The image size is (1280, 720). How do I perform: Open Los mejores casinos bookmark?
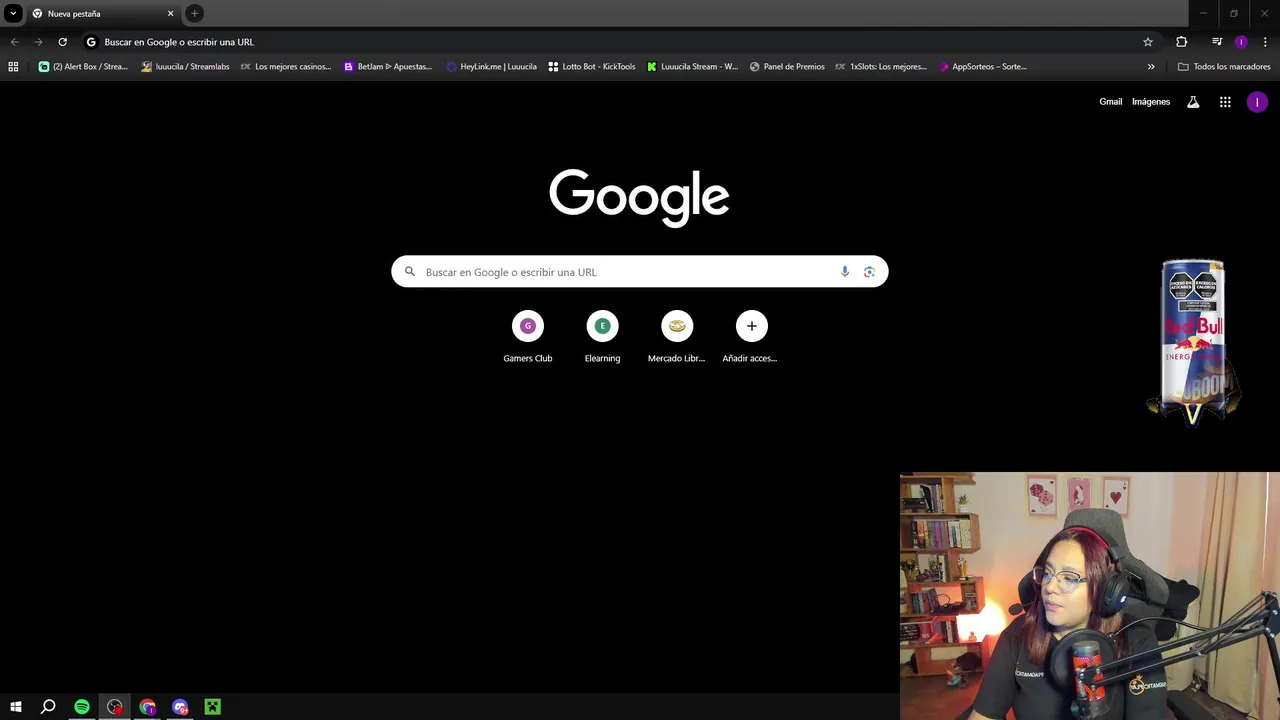coord(286,67)
